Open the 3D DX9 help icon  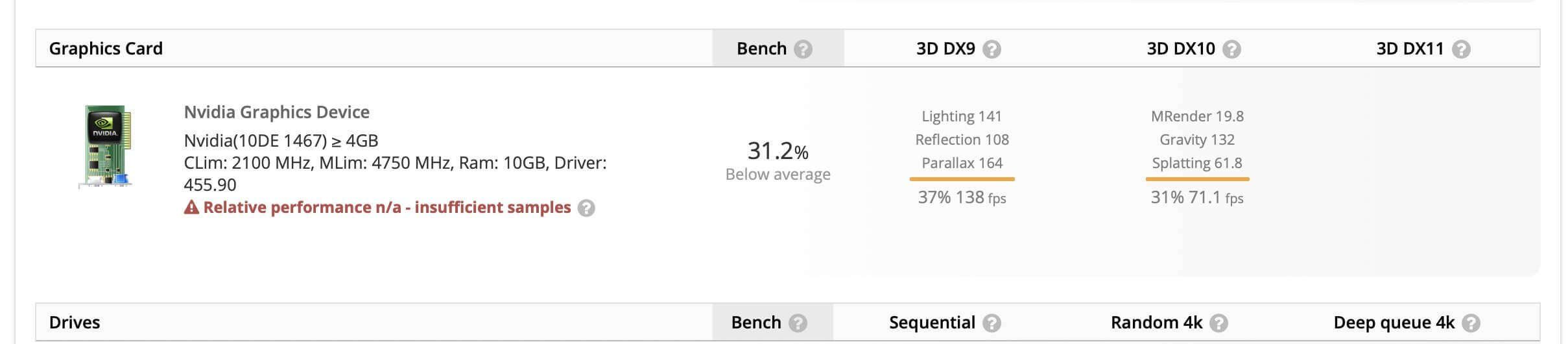click(x=992, y=49)
